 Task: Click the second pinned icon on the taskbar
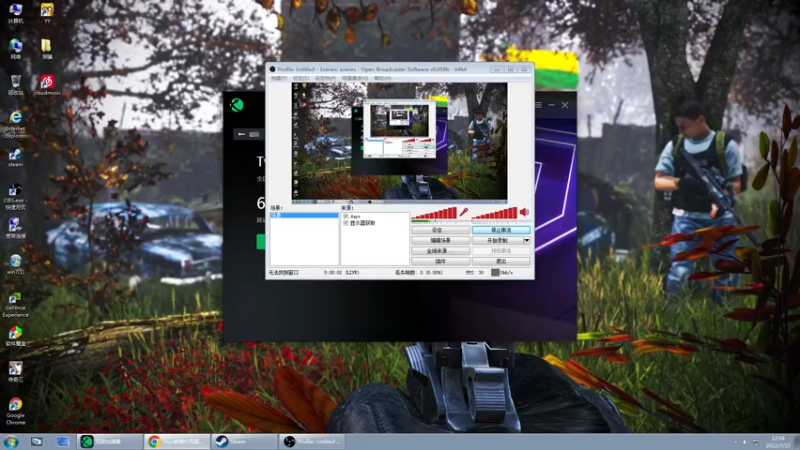click(37, 441)
